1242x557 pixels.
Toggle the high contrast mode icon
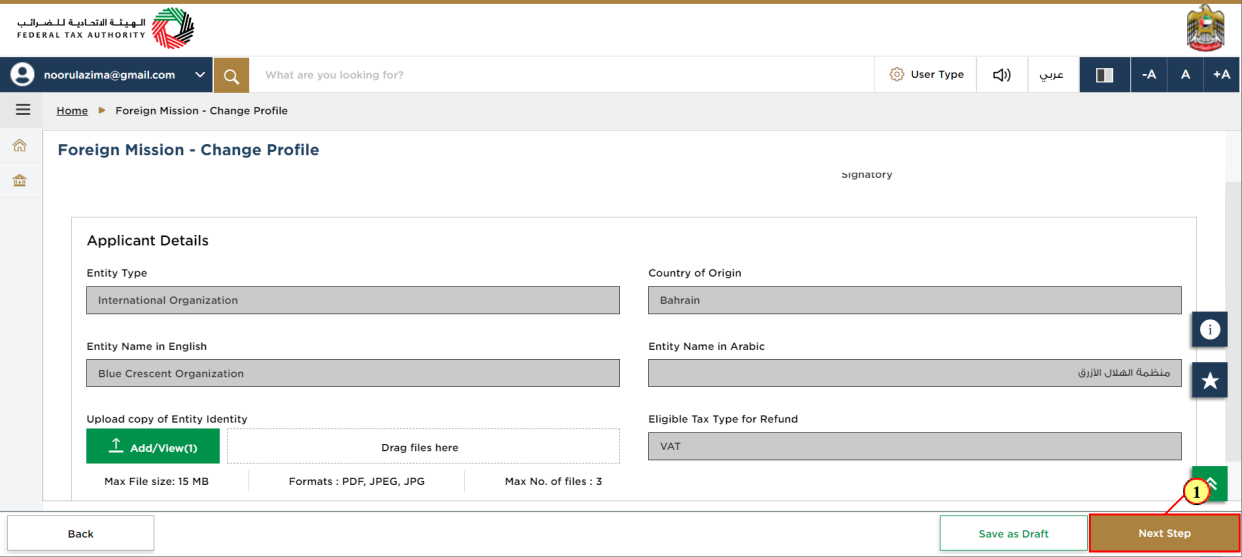[1105, 75]
